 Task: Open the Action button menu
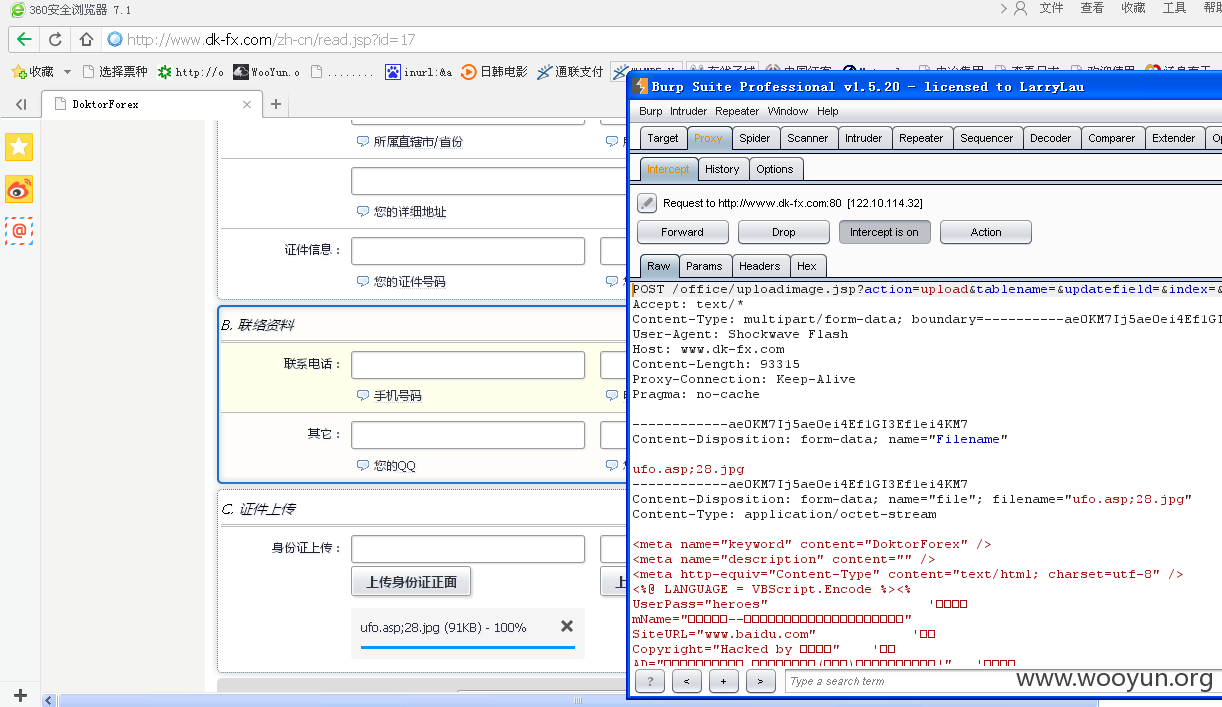coord(986,232)
